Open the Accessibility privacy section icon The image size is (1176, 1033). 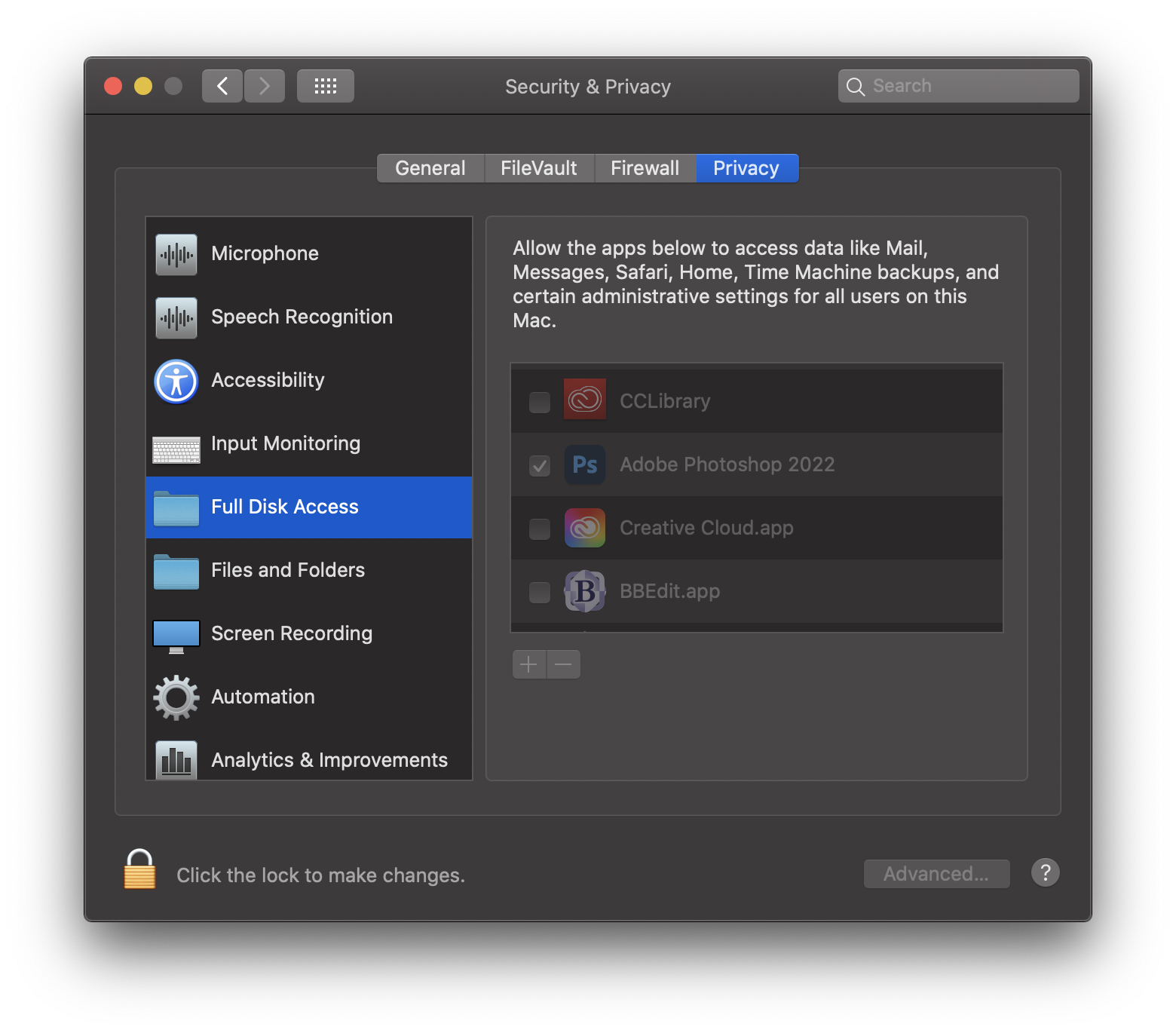coord(175,381)
